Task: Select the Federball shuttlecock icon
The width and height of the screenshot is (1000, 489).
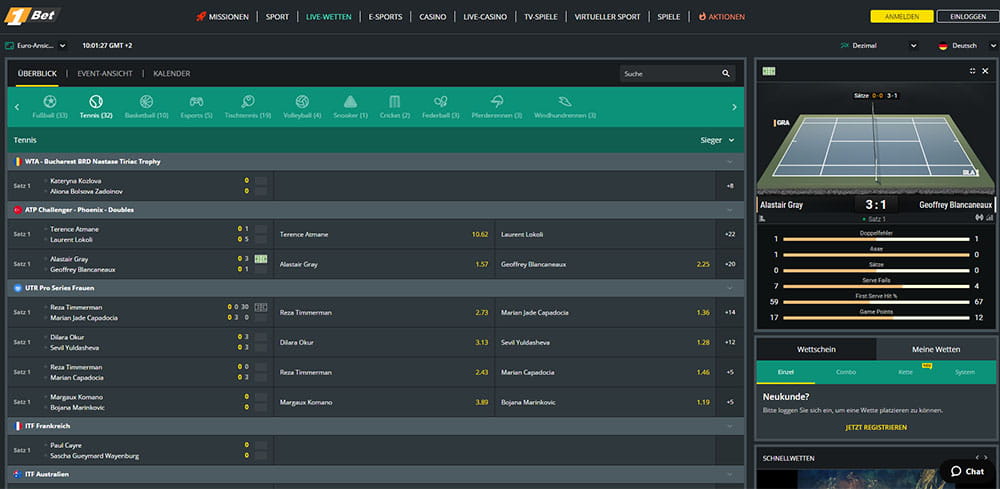Action: [x=441, y=101]
